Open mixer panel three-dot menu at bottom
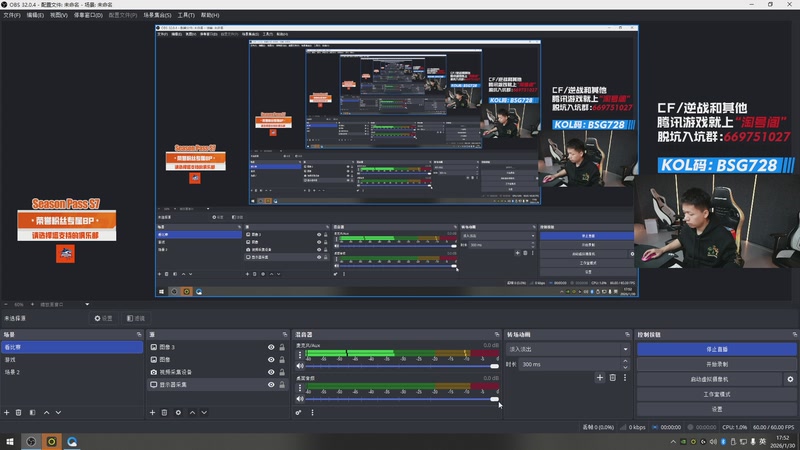 pyautogui.click(x=312, y=412)
